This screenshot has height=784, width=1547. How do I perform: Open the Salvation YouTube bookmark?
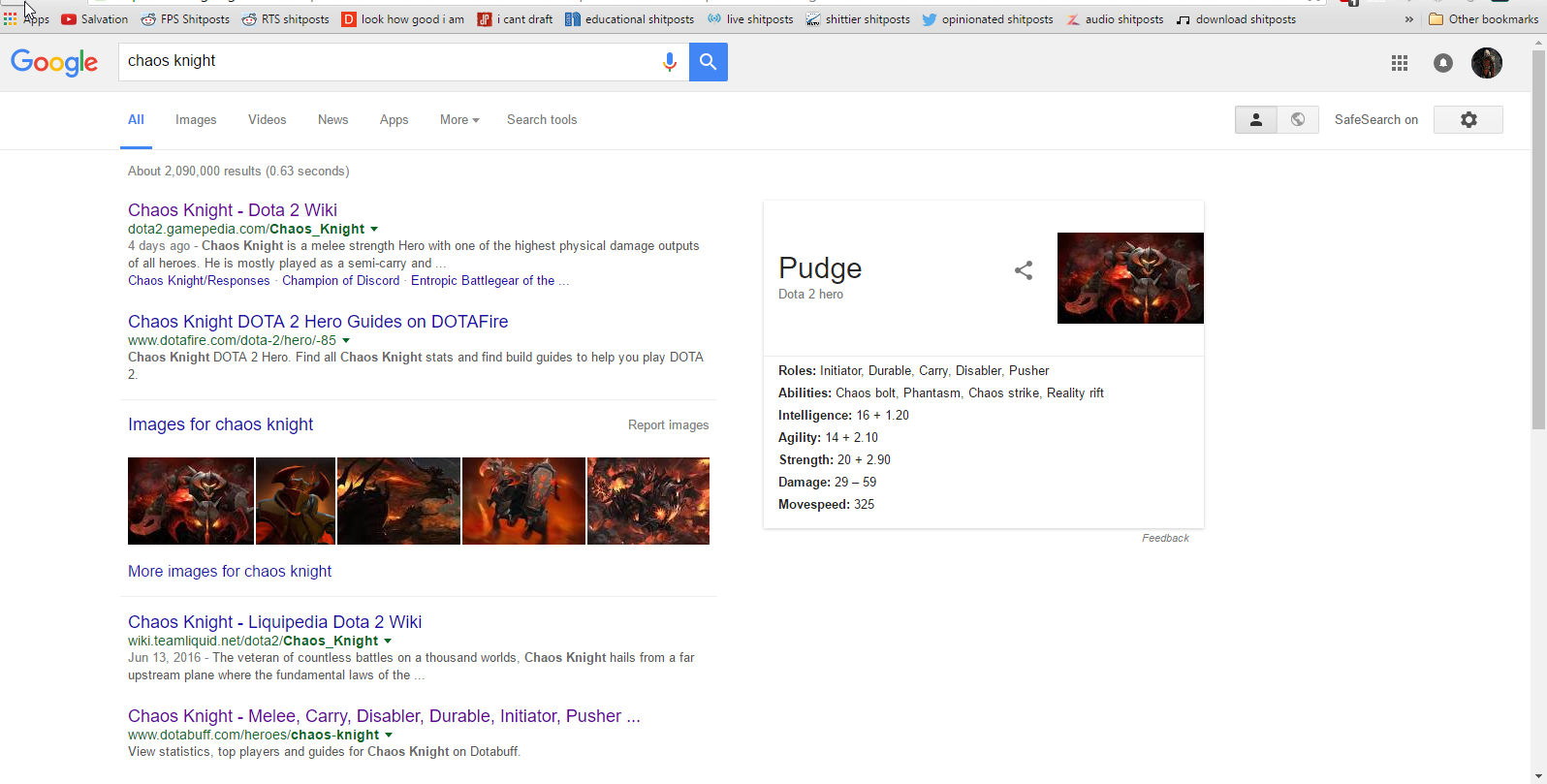pos(95,19)
